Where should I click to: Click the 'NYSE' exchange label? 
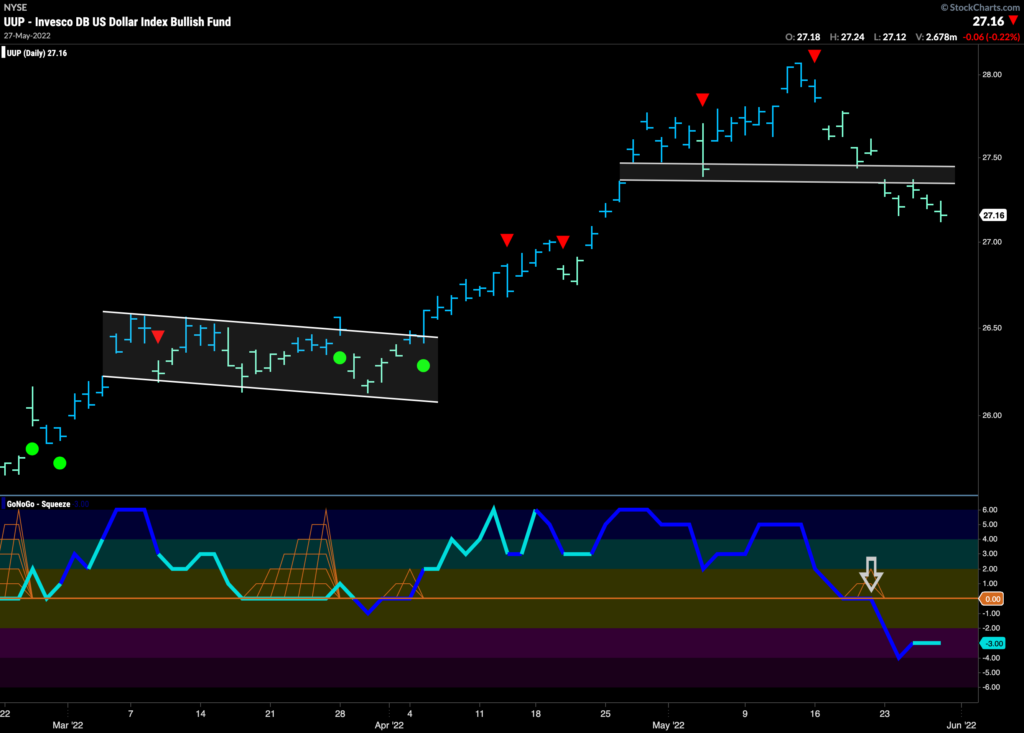coord(15,7)
